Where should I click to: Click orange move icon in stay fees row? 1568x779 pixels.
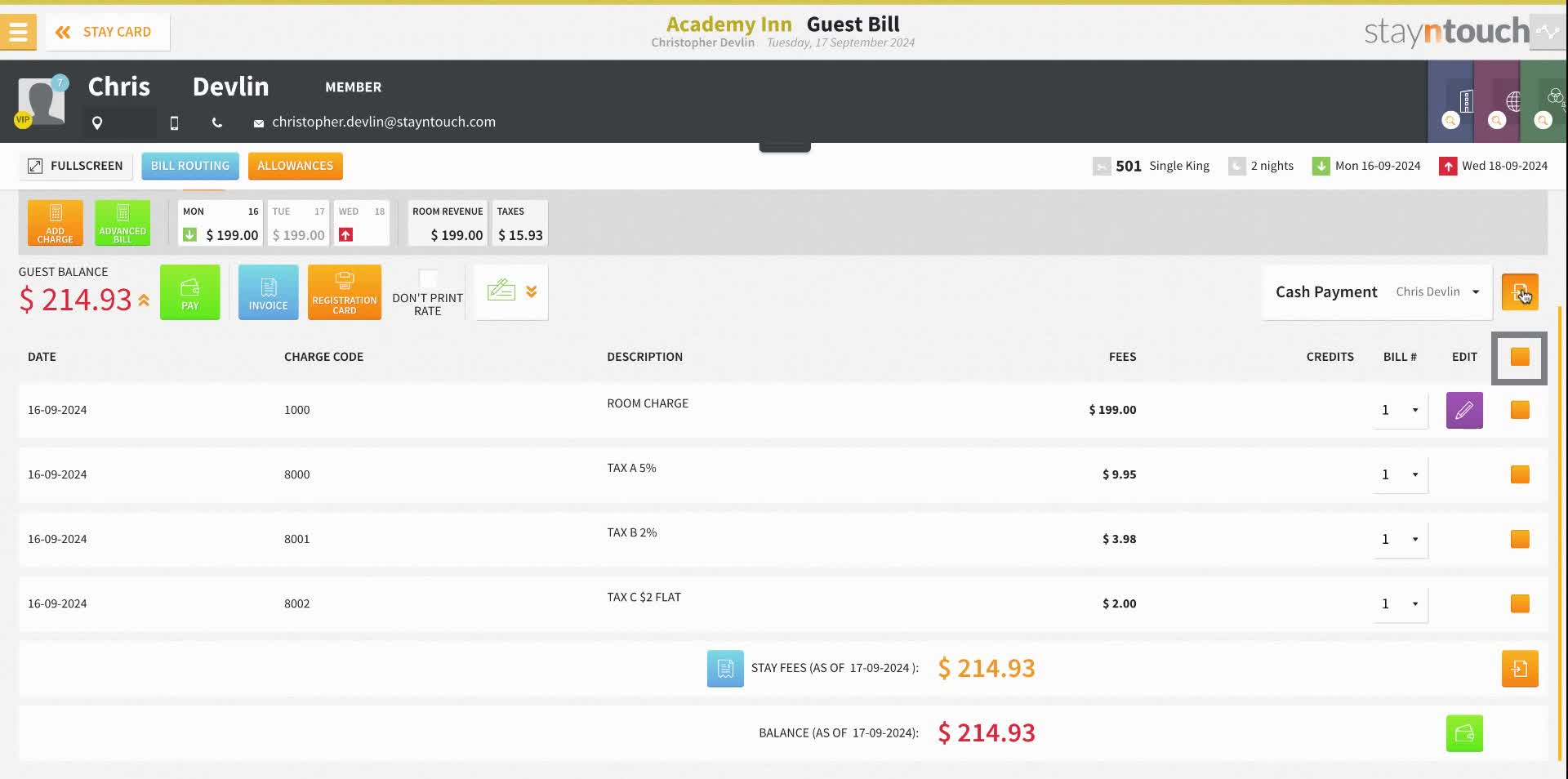pyautogui.click(x=1520, y=669)
